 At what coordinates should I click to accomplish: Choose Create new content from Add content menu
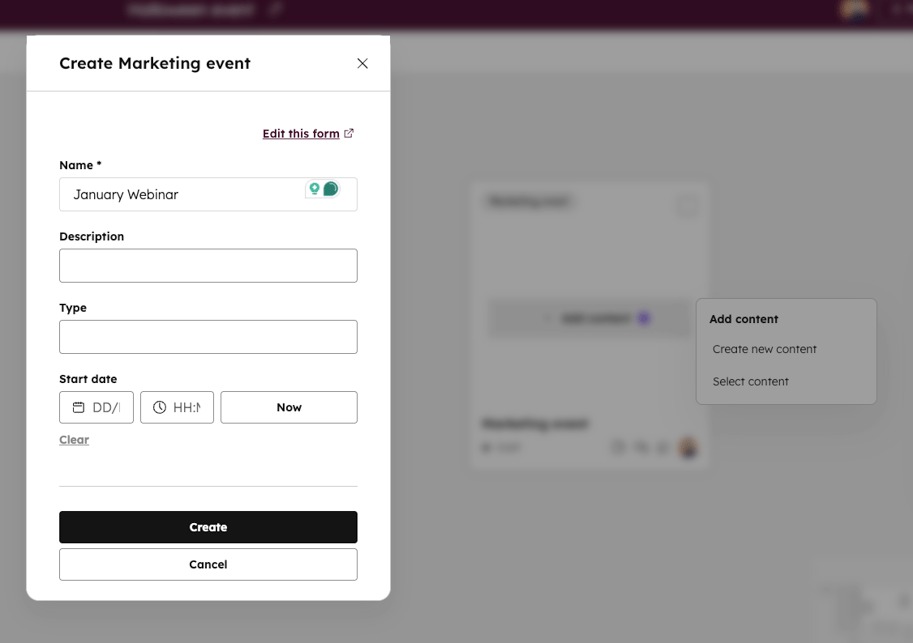pyautogui.click(x=764, y=349)
